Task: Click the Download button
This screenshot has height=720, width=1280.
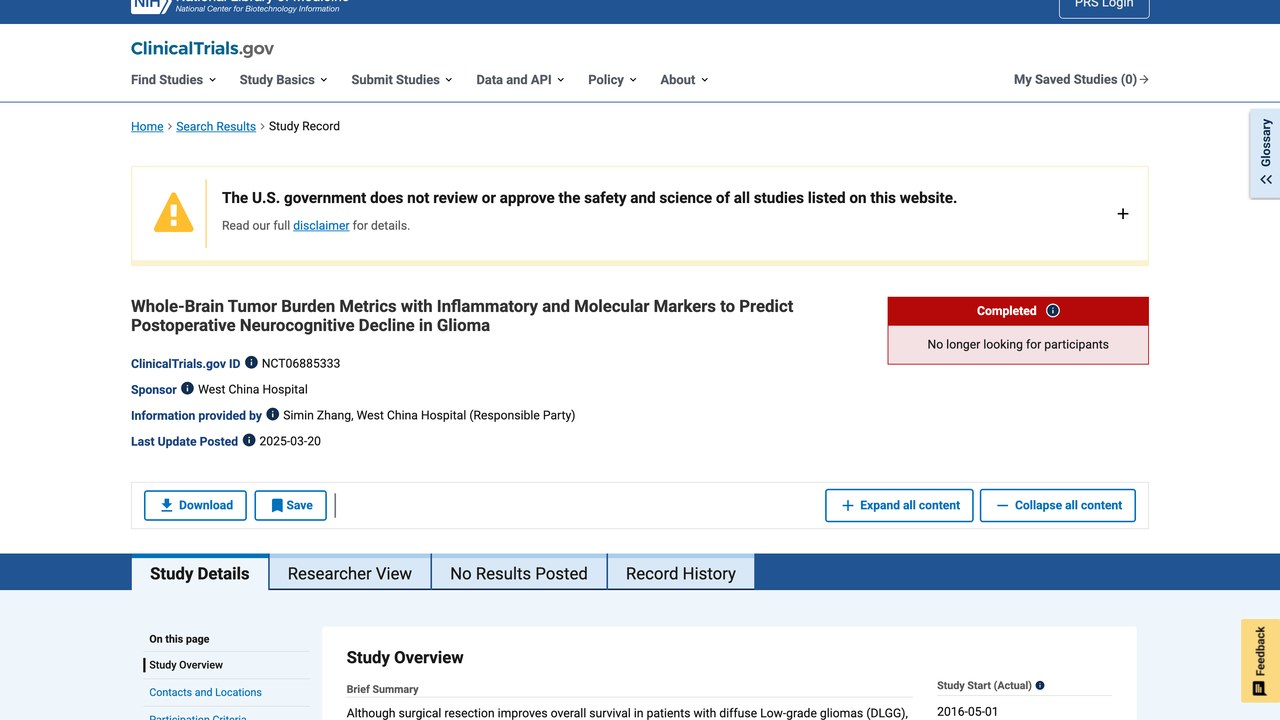Action: (195, 505)
